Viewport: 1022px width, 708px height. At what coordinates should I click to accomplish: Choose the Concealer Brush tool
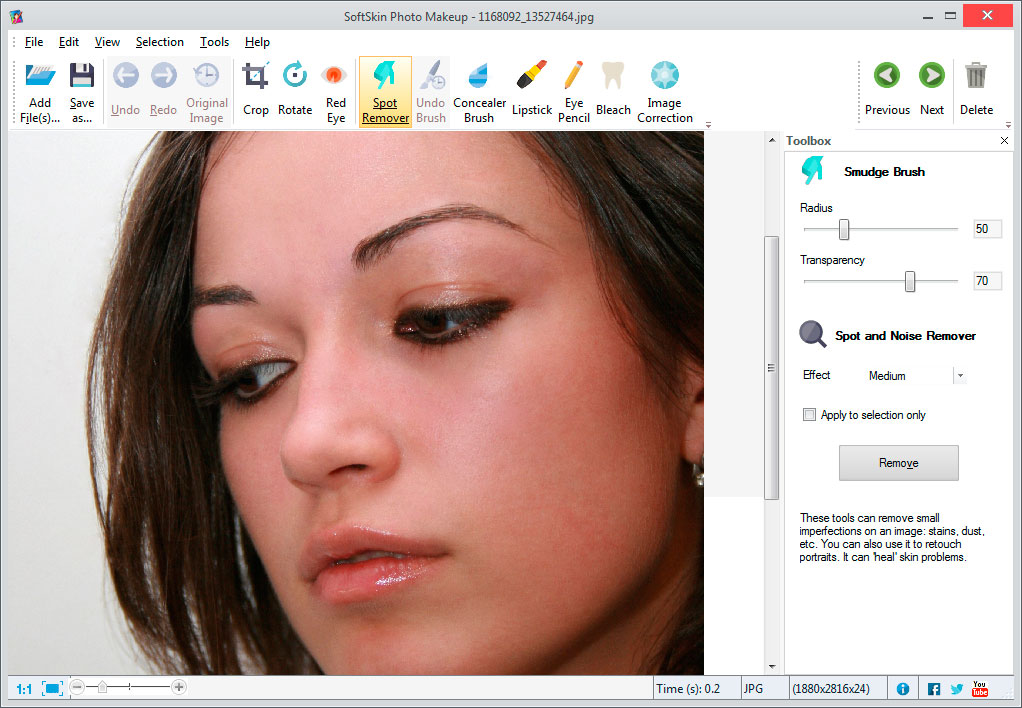(x=479, y=90)
